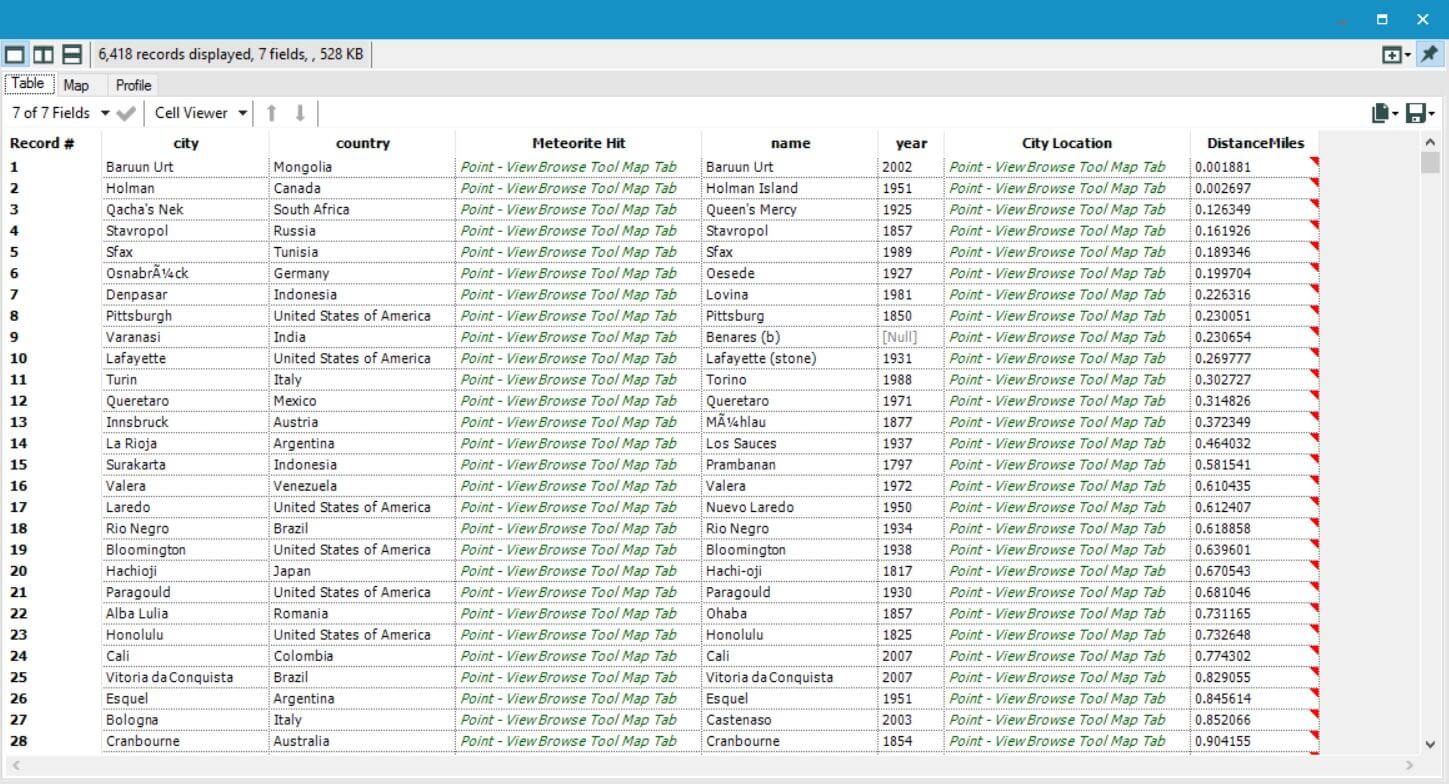Click the Meteorite Hit link for Baruun Urt
Viewport: 1449px width, 784px height.
[568, 167]
